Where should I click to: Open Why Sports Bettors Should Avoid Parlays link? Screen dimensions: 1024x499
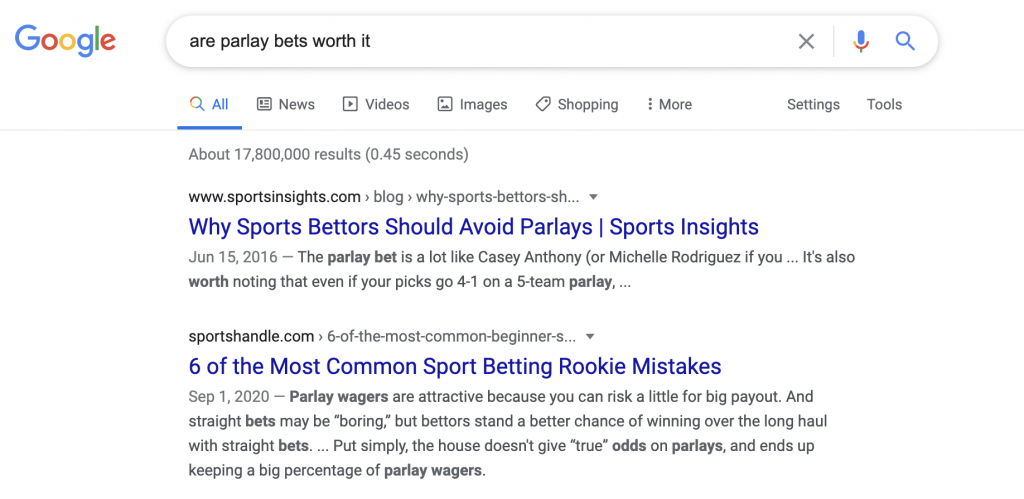point(473,227)
